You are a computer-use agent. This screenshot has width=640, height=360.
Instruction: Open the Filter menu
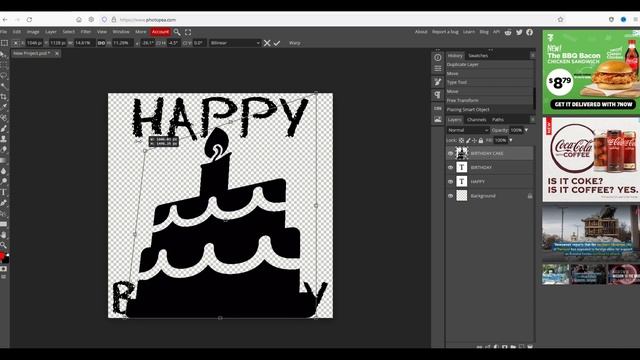86,32
